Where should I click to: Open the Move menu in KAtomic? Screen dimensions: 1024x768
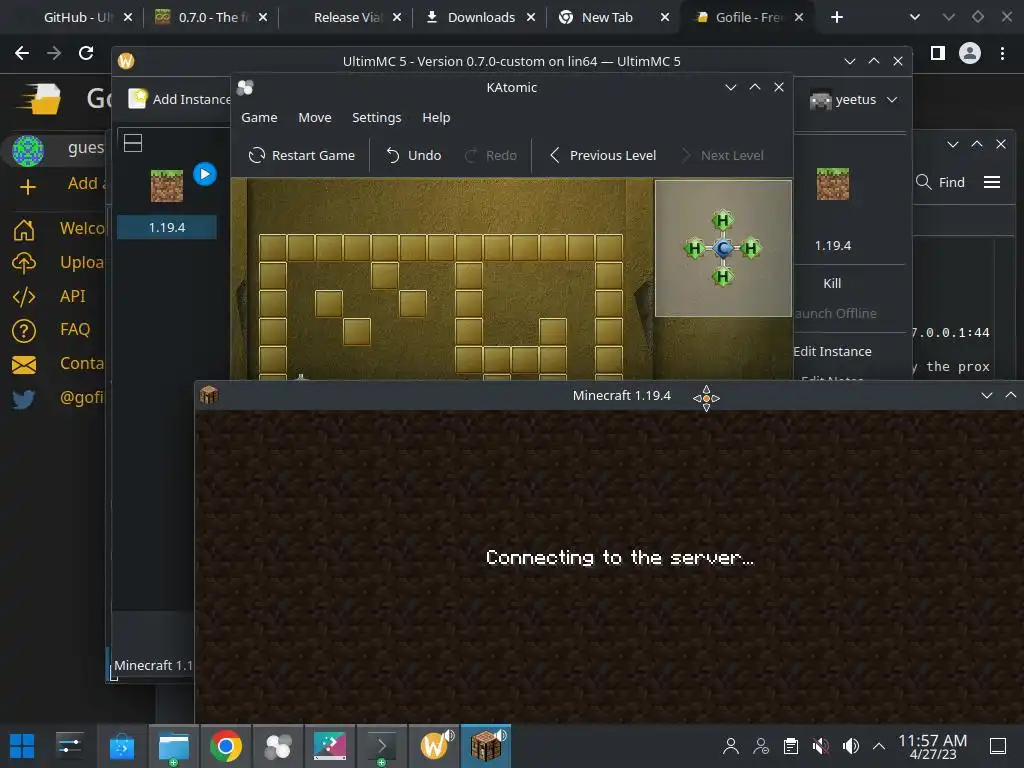pyautogui.click(x=315, y=118)
